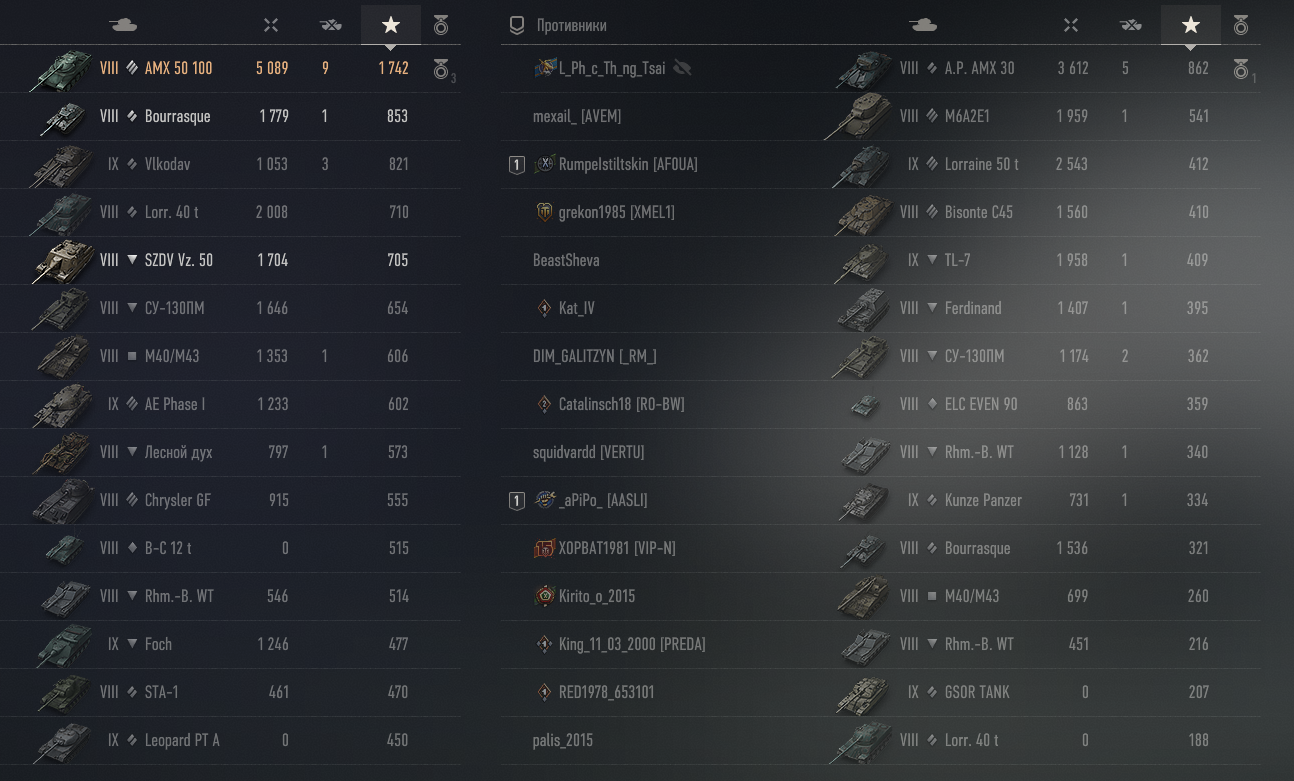This screenshot has width=1294, height=781.
Task: Sort enemy team by experience star icon
Action: click(1190, 25)
